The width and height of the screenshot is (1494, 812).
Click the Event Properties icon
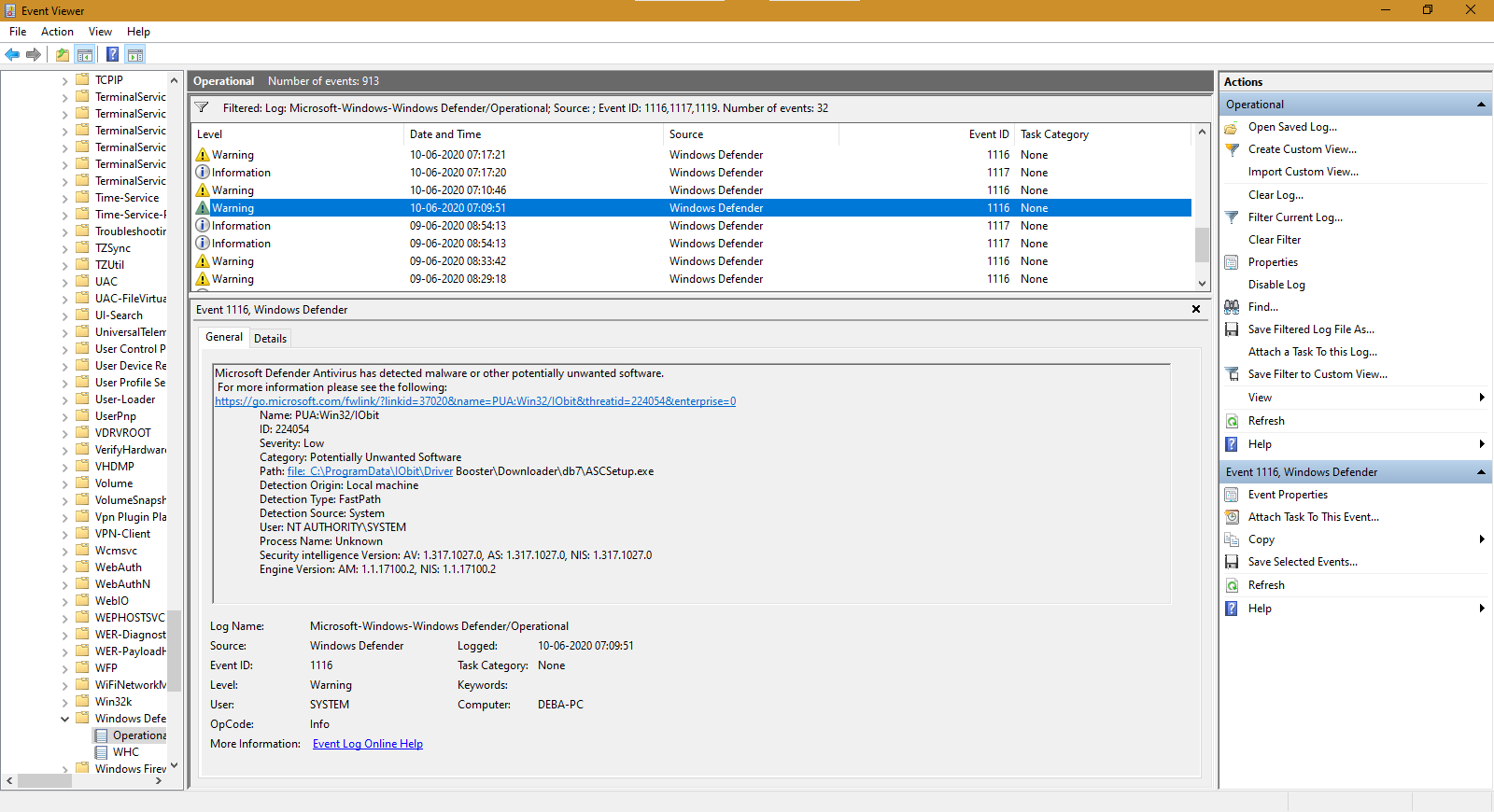pyautogui.click(x=1232, y=495)
